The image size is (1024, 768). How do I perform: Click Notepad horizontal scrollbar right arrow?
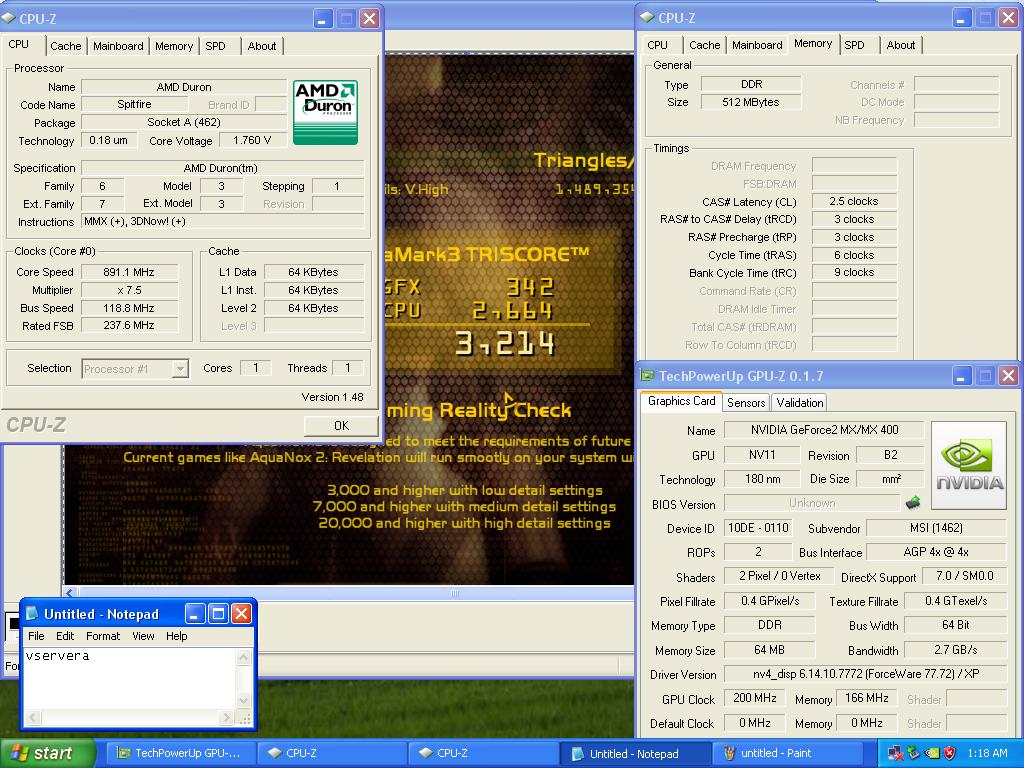[x=227, y=718]
